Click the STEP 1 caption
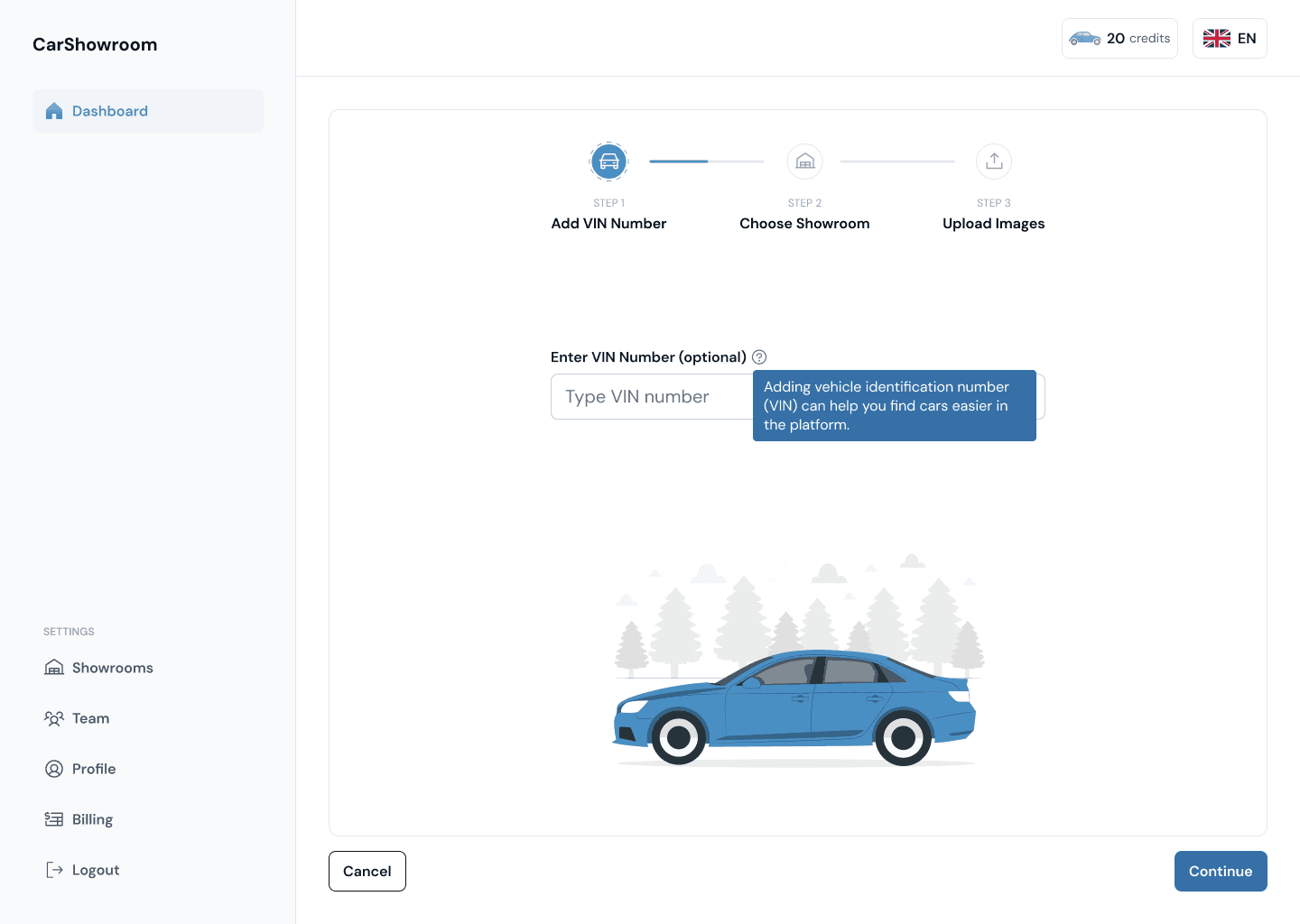The height and width of the screenshot is (924, 1300). pos(609,203)
